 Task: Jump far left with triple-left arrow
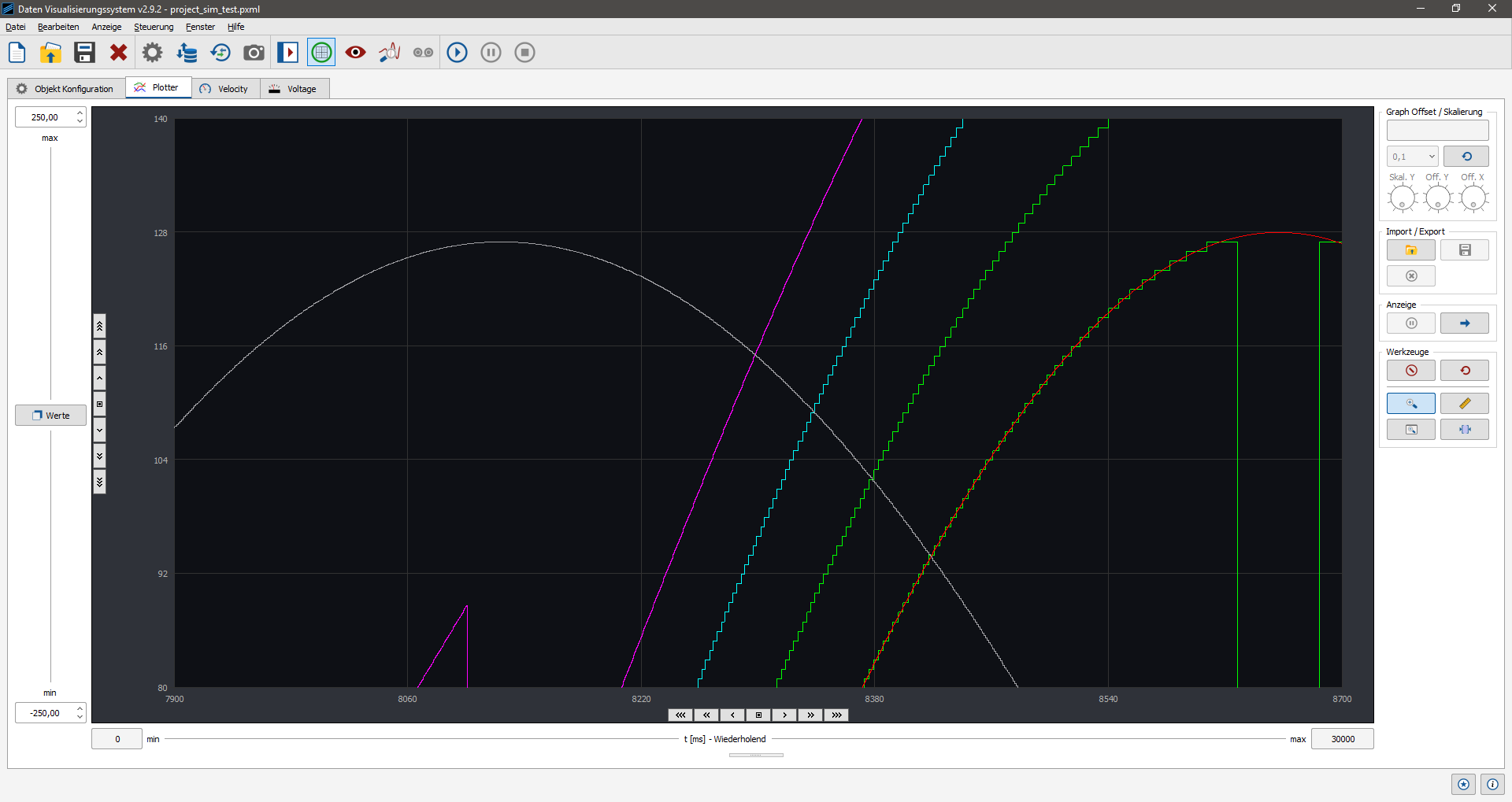coord(680,715)
